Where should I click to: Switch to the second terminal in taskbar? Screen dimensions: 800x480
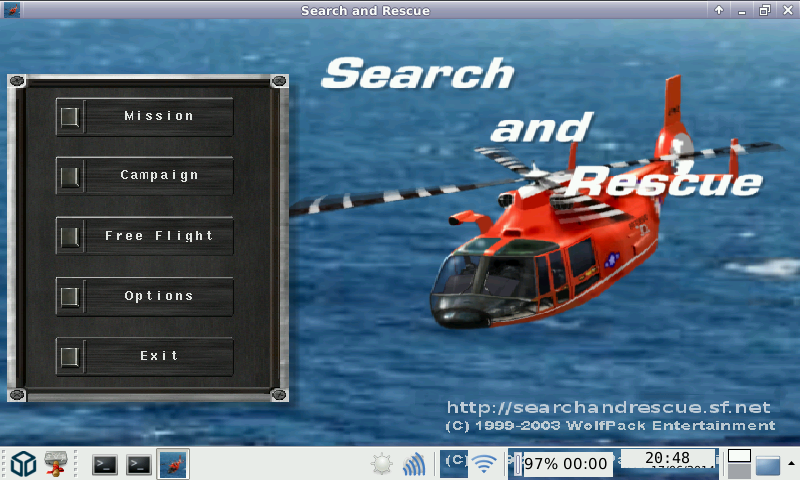[138, 464]
